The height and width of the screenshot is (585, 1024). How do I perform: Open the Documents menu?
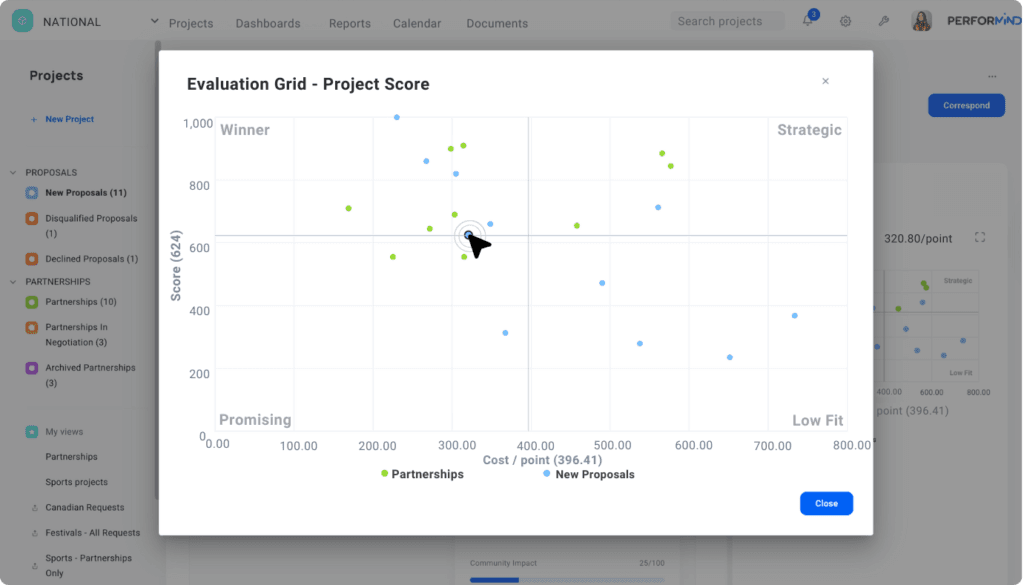click(x=497, y=23)
